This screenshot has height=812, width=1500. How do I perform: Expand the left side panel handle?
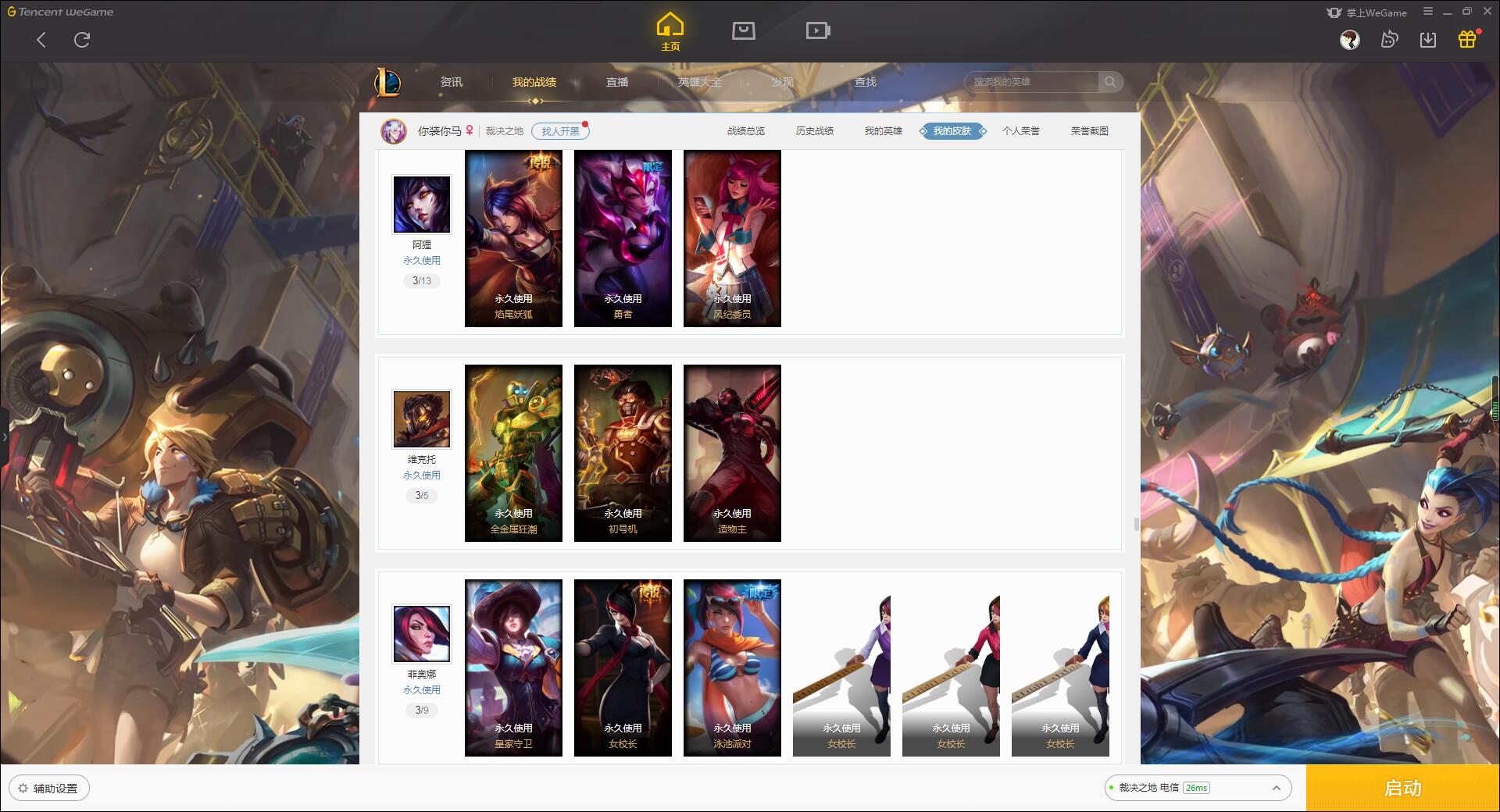(x=4, y=437)
